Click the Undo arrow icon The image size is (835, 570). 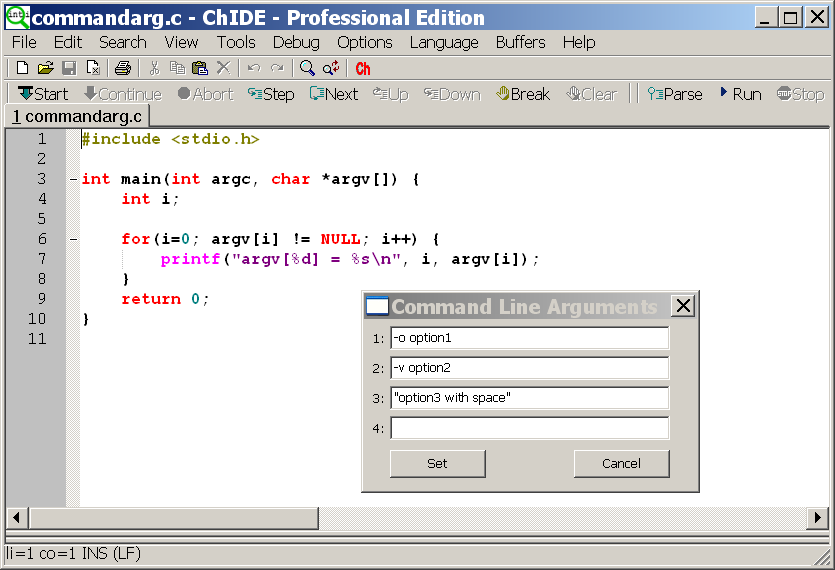(x=254, y=68)
